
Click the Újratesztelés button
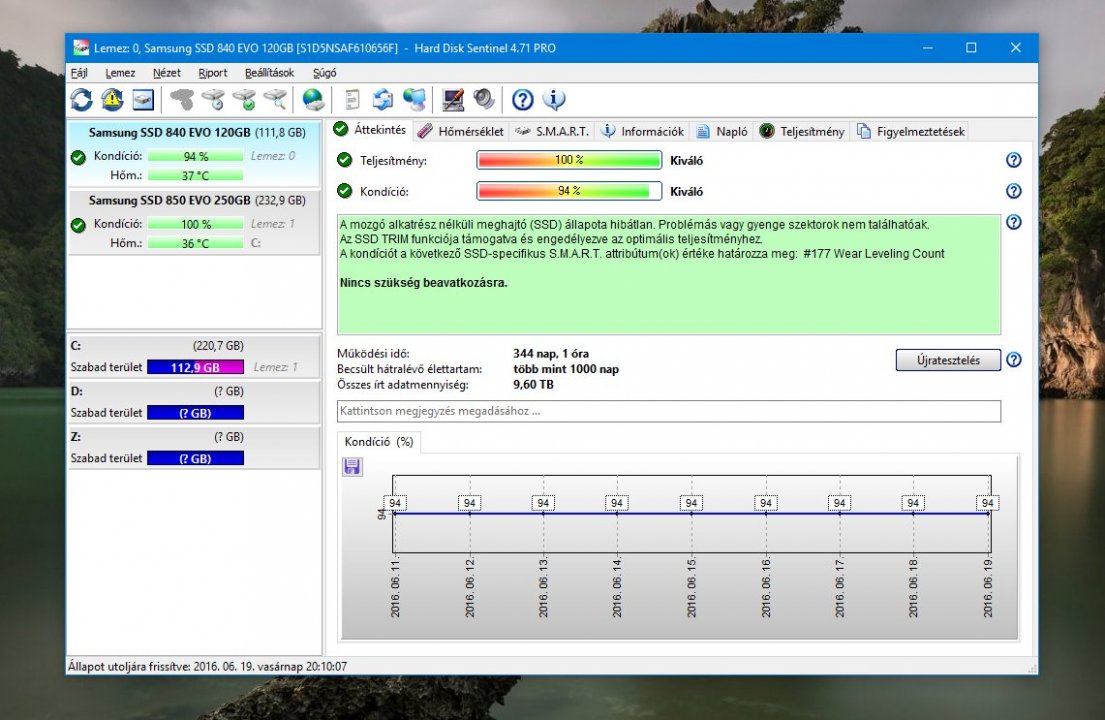(948, 360)
